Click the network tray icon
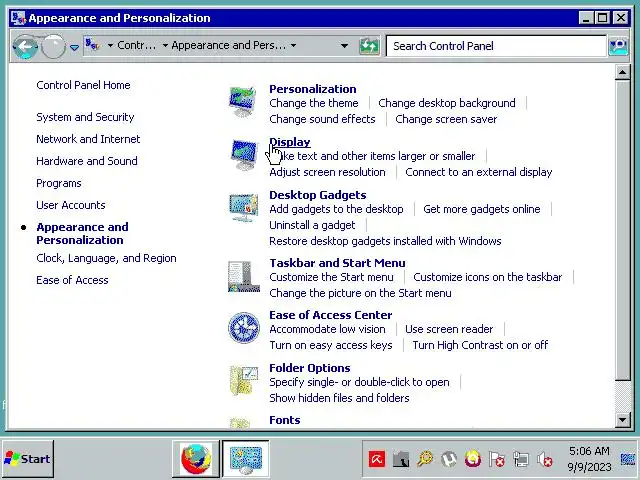The height and width of the screenshot is (480, 640). point(521,460)
